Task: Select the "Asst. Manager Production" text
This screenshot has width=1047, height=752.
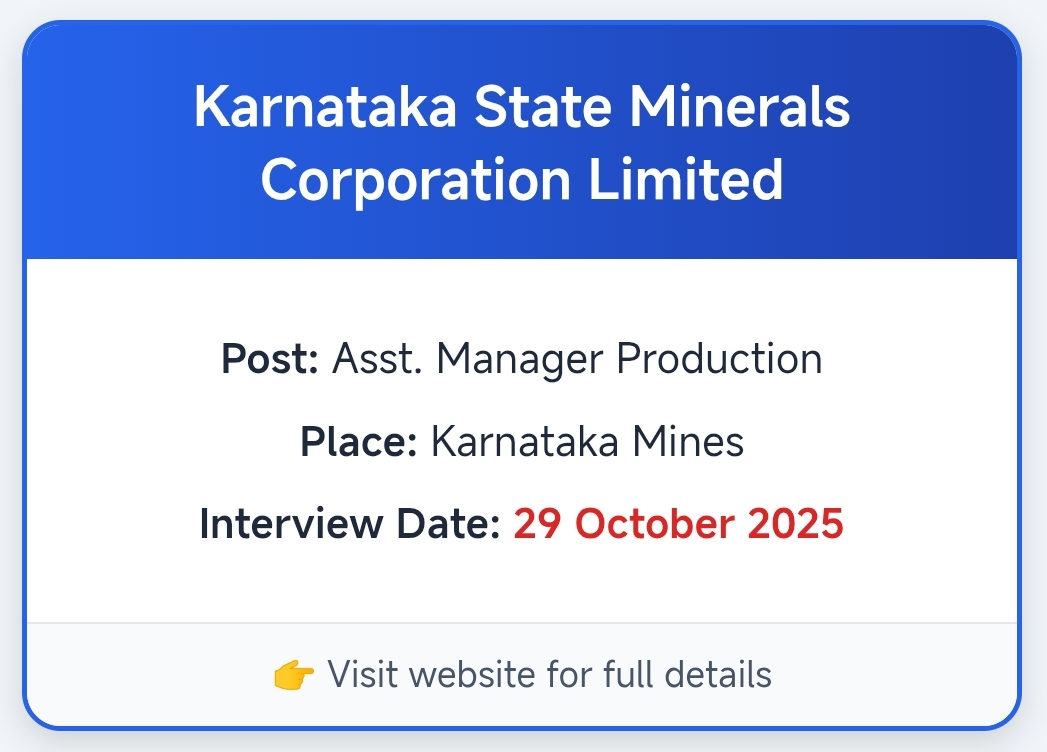Action: pos(577,358)
